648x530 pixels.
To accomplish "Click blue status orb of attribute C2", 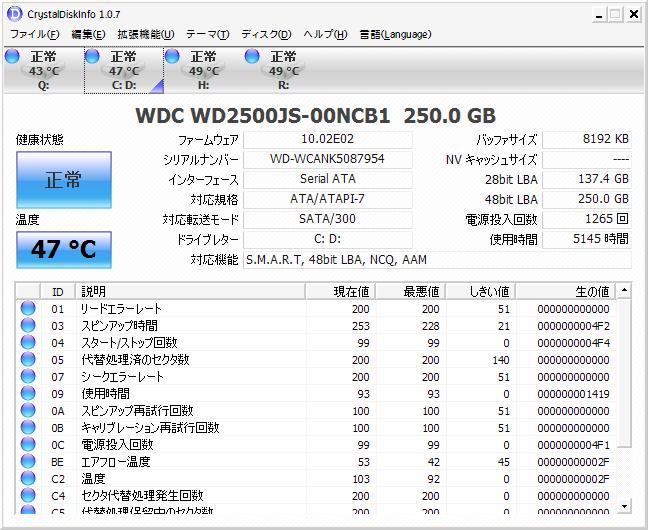I will click(28, 478).
